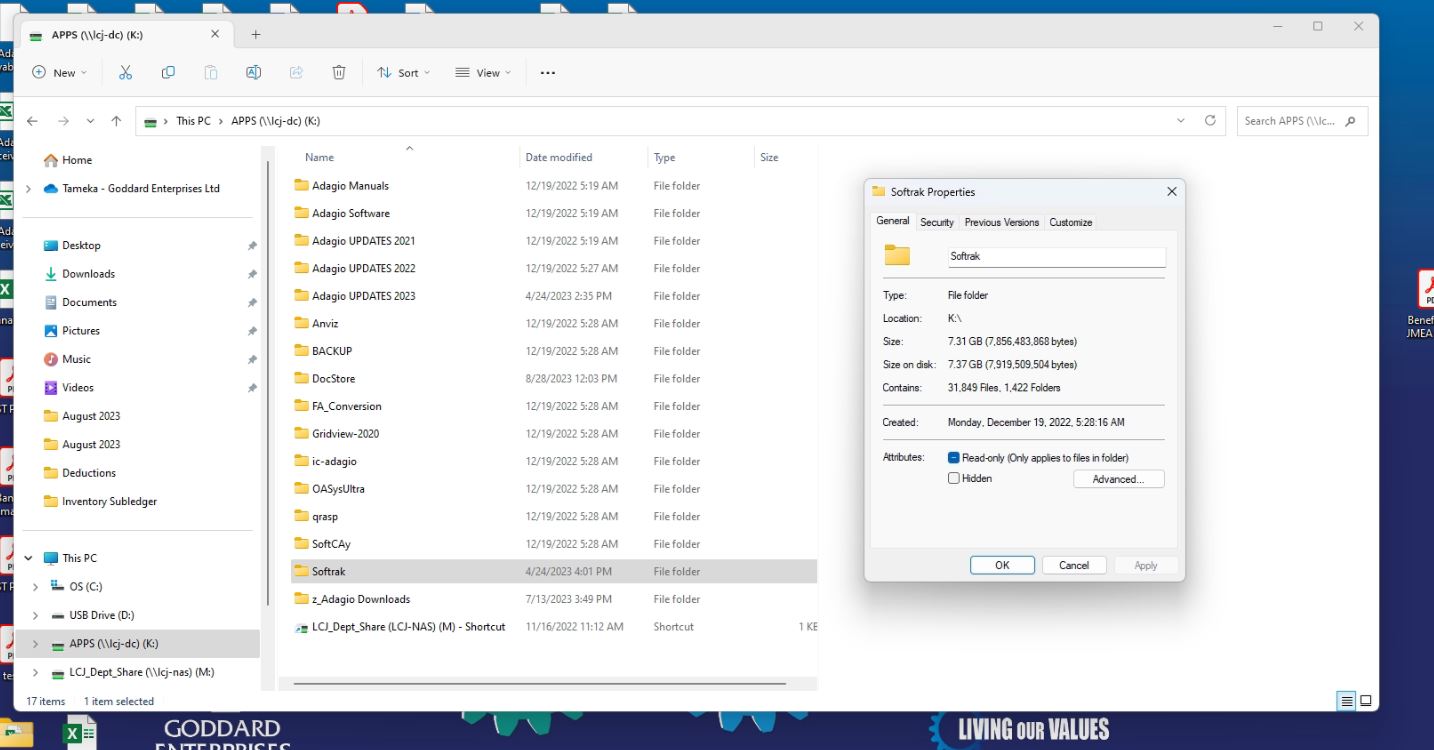The height and width of the screenshot is (750, 1434).
Task: Click the Copy icon in toolbar
Action: point(168,72)
